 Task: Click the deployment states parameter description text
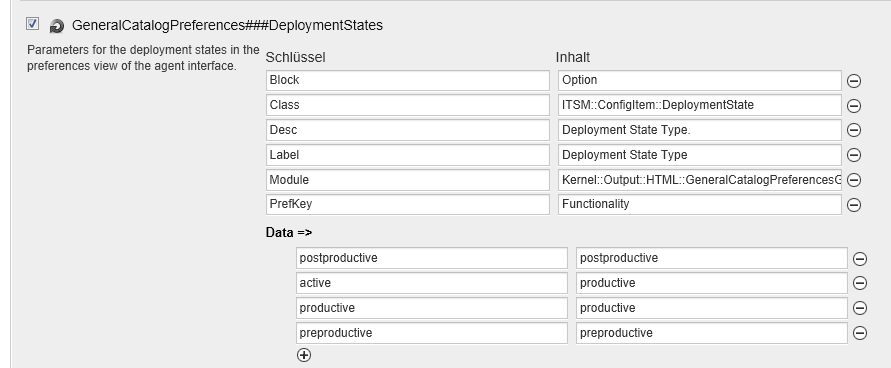coord(143,58)
